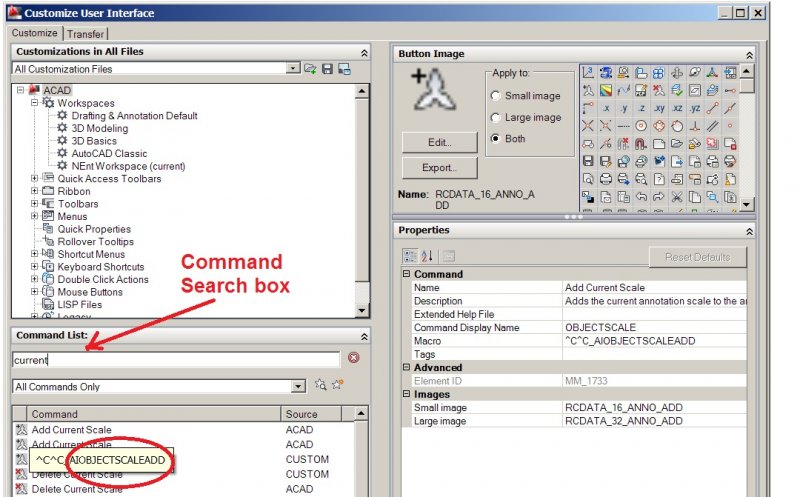Click into the command search box
The height and width of the screenshot is (497, 800).
pos(176,359)
